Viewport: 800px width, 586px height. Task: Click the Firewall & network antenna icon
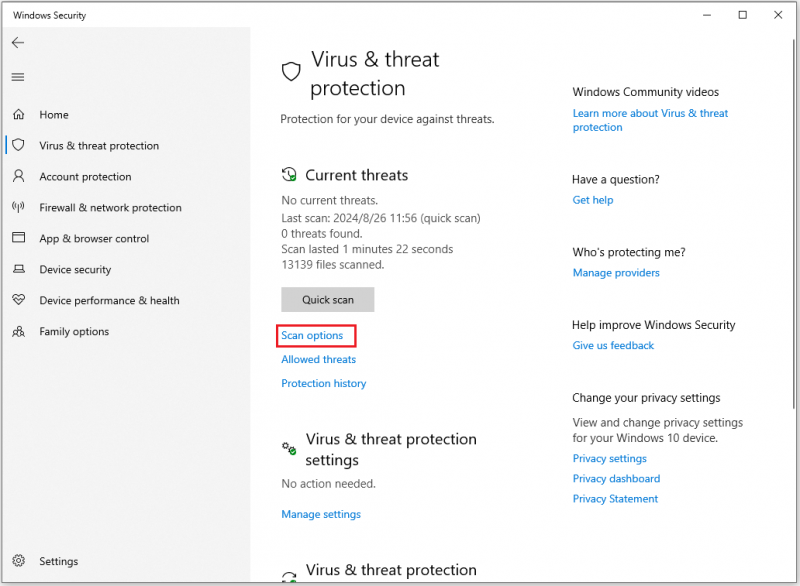pyautogui.click(x=18, y=207)
